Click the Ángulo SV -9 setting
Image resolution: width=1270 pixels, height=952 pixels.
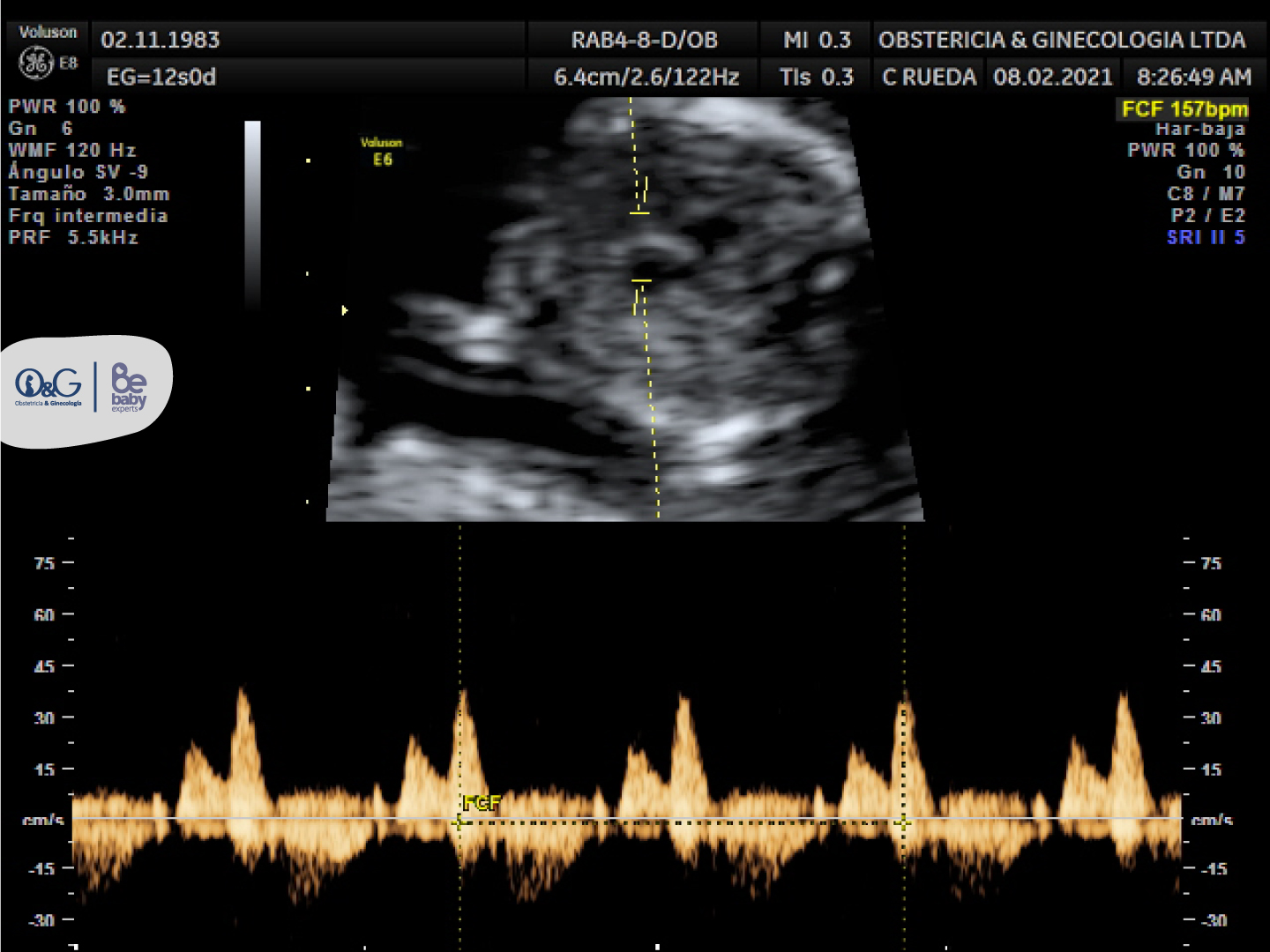78,171
